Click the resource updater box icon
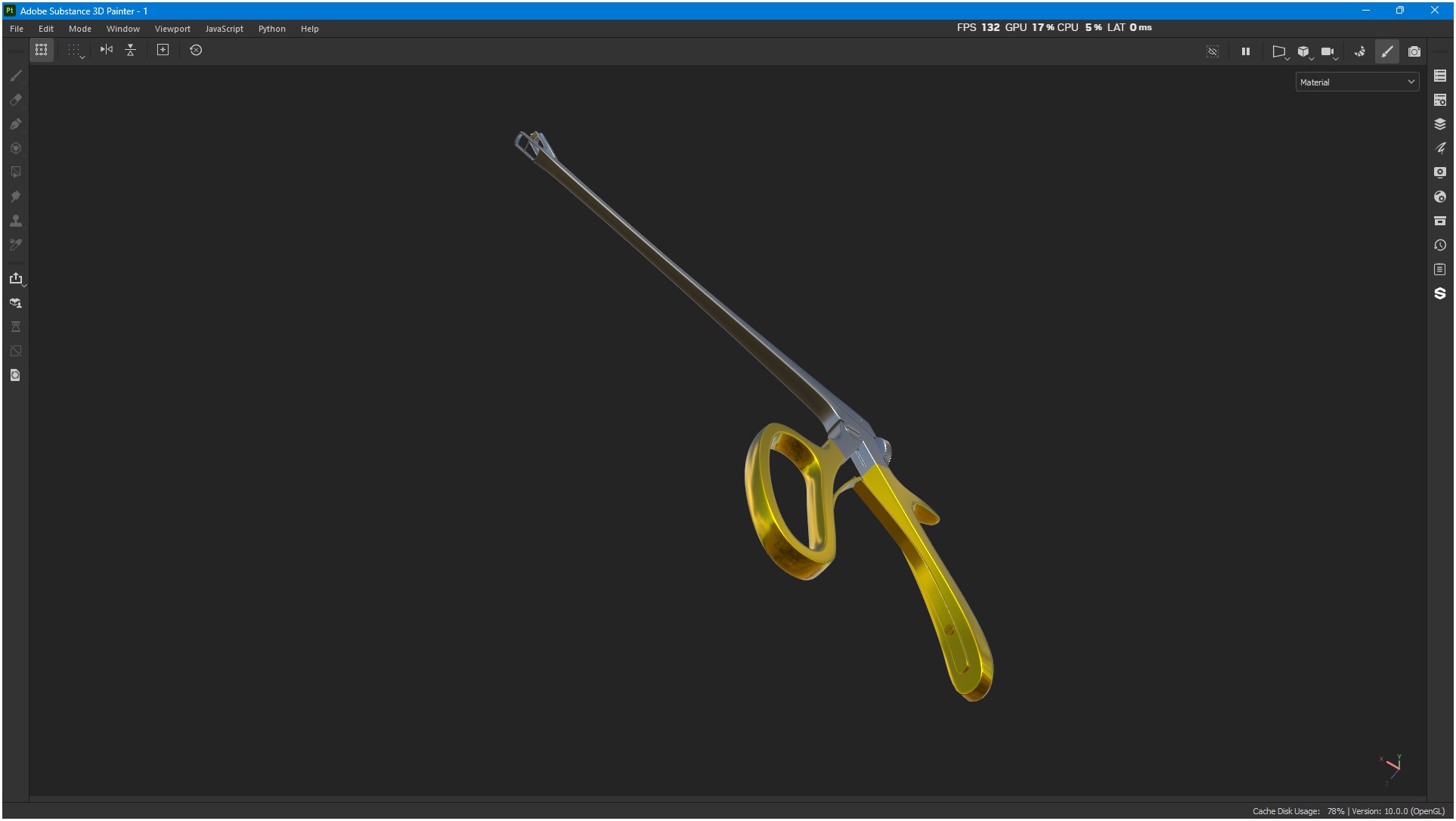This screenshot has width=1456, height=821. point(16,302)
